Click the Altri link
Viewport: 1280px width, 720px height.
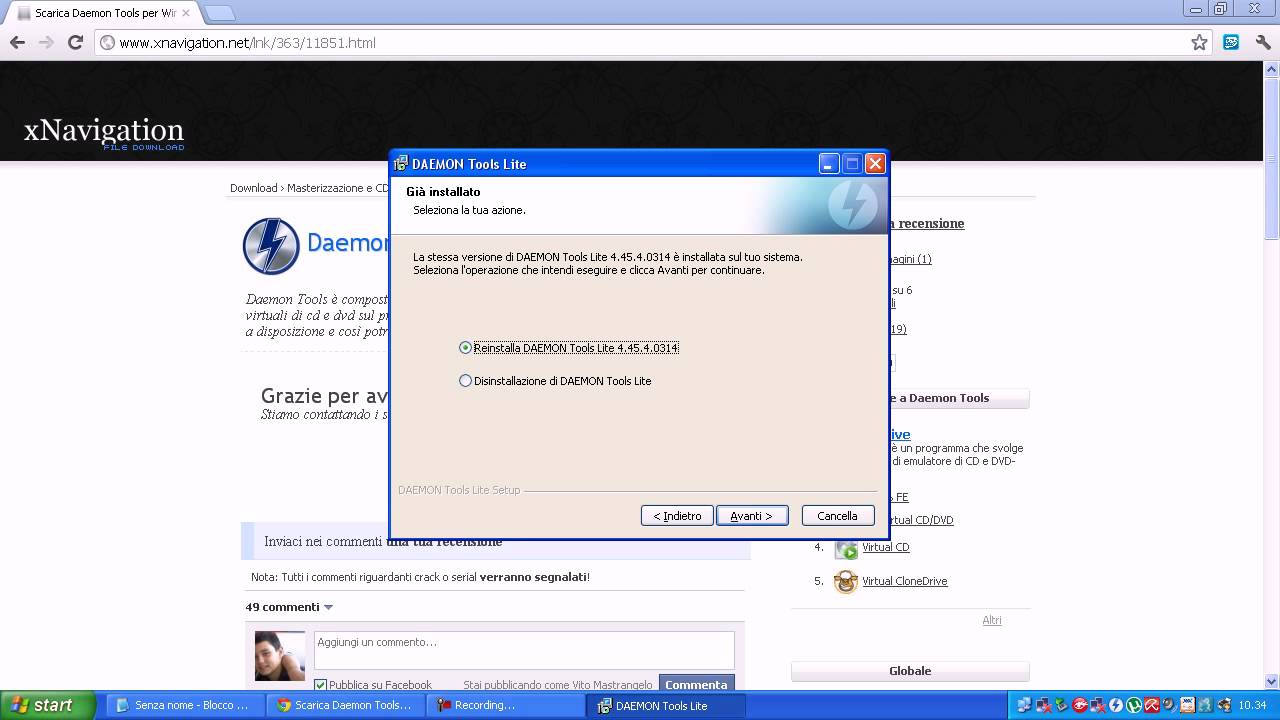click(992, 620)
